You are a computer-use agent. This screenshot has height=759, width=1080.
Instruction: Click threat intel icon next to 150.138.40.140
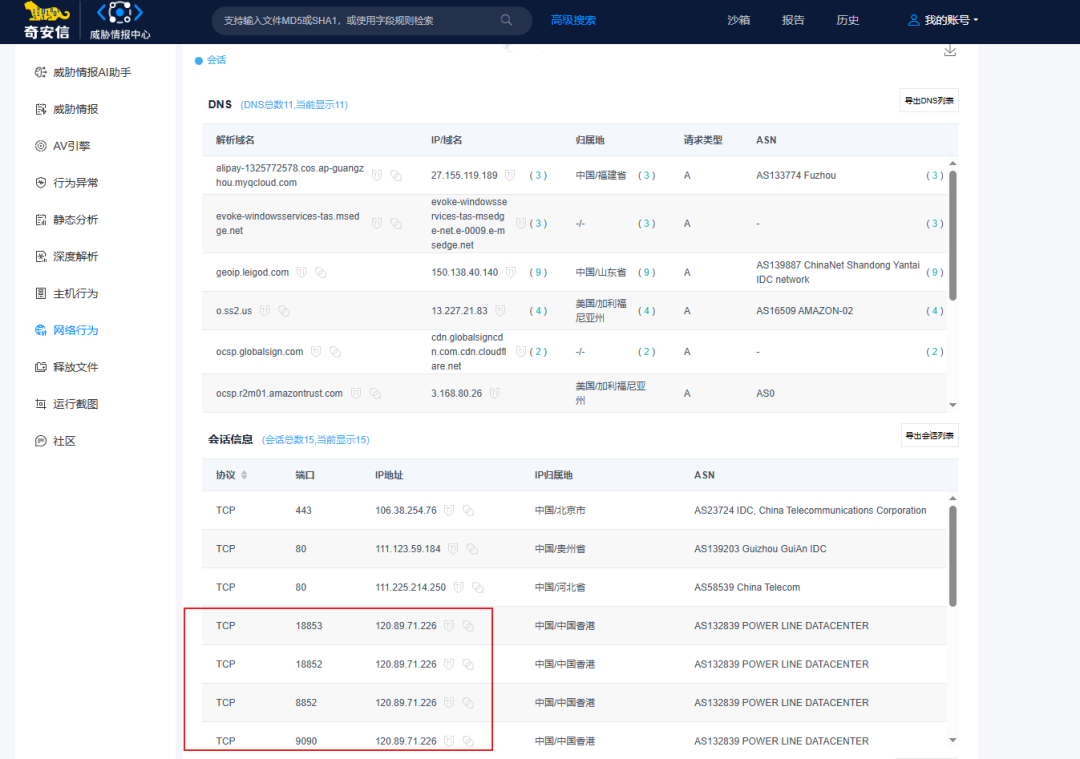pyautogui.click(x=510, y=272)
